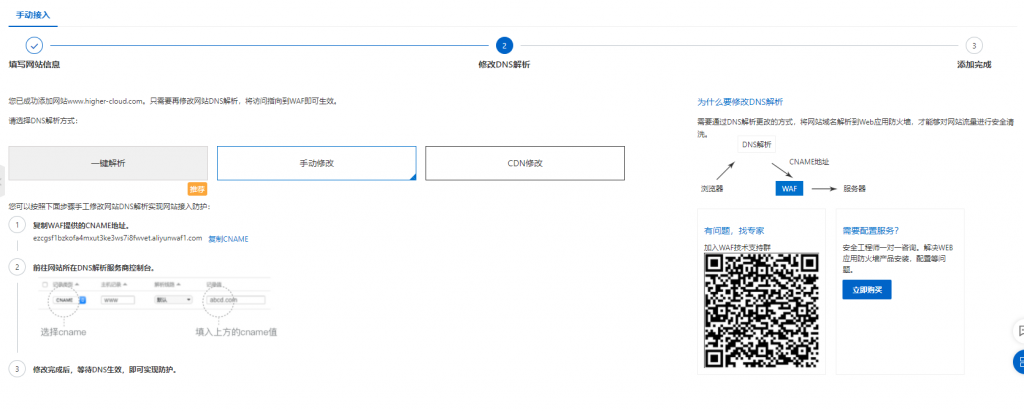The height and width of the screenshot is (411, 1024).
Task: Click 填入上方的cname值 caption
Action: pyautogui.click(x=236, y=332)
